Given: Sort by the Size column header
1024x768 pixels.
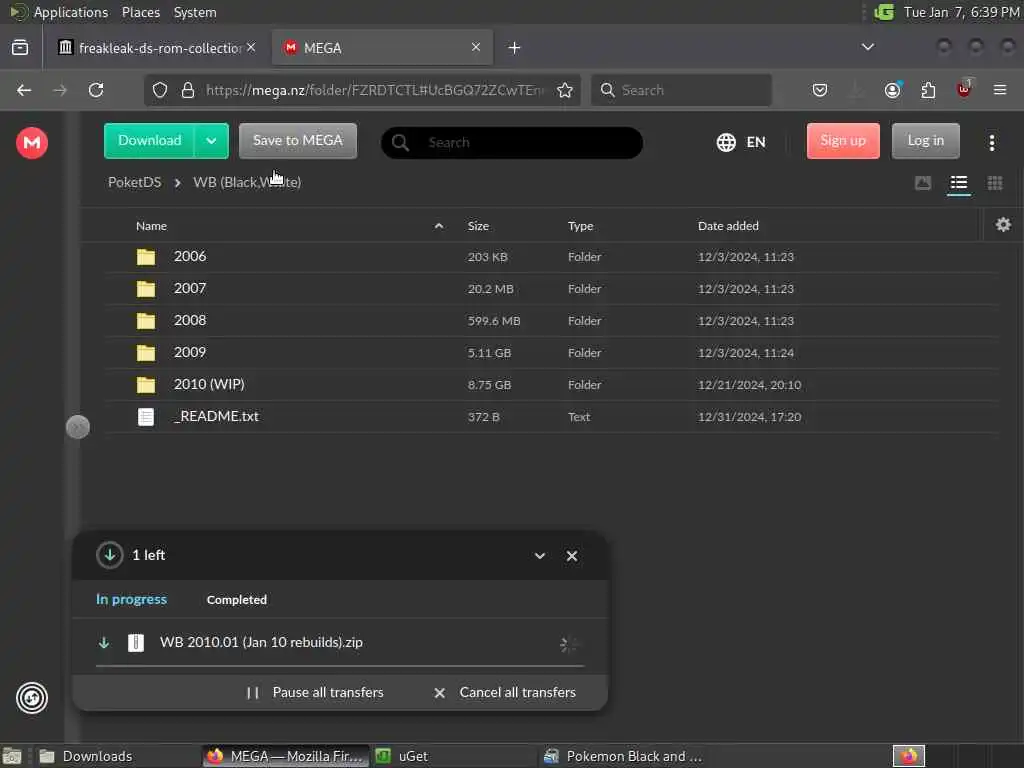Looking at the screenshot, I should click(478, 226).
